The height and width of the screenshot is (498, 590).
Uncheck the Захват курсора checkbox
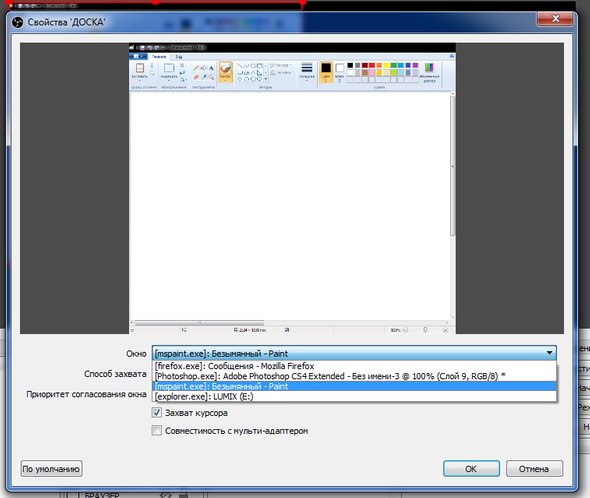click(157, 413)
